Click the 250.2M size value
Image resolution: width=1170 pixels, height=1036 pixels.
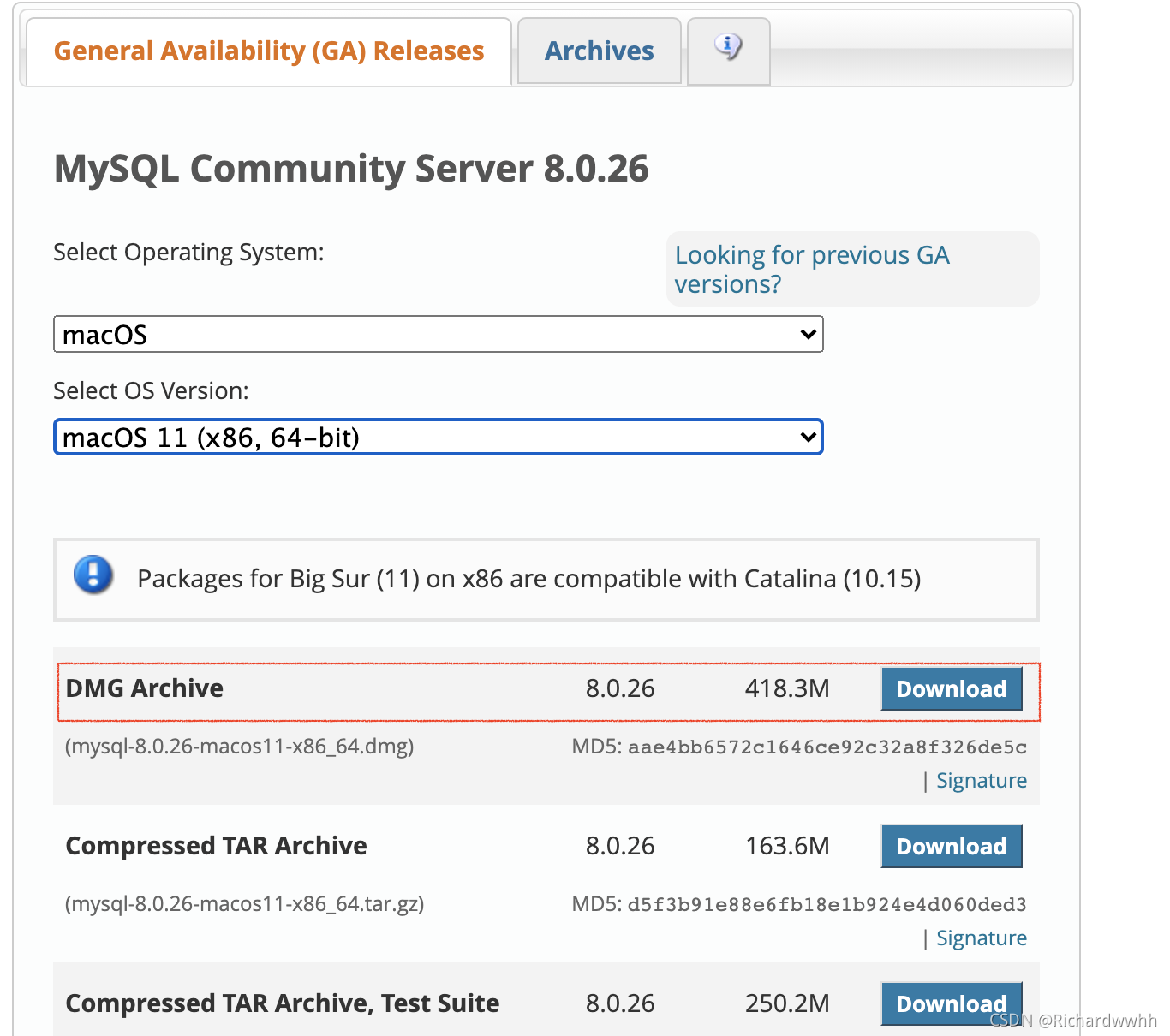(x=787, y=1003)
